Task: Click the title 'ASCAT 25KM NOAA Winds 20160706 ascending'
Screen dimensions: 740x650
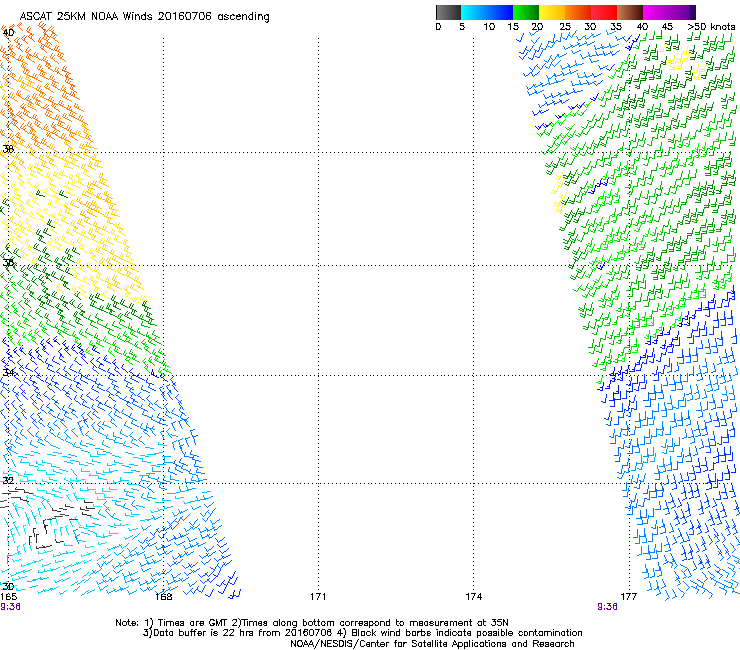Action: click(x=144, y=17)
